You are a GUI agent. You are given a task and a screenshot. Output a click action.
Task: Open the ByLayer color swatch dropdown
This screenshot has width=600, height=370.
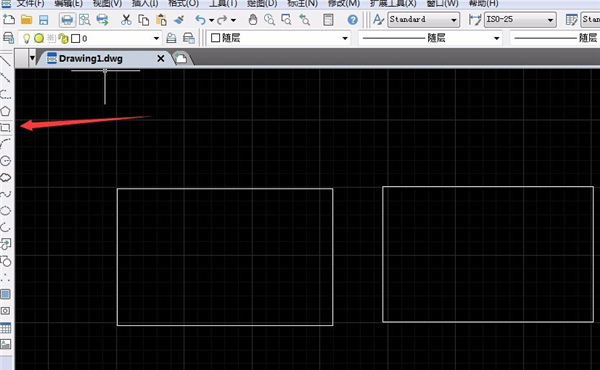click(x=280, y=38)
